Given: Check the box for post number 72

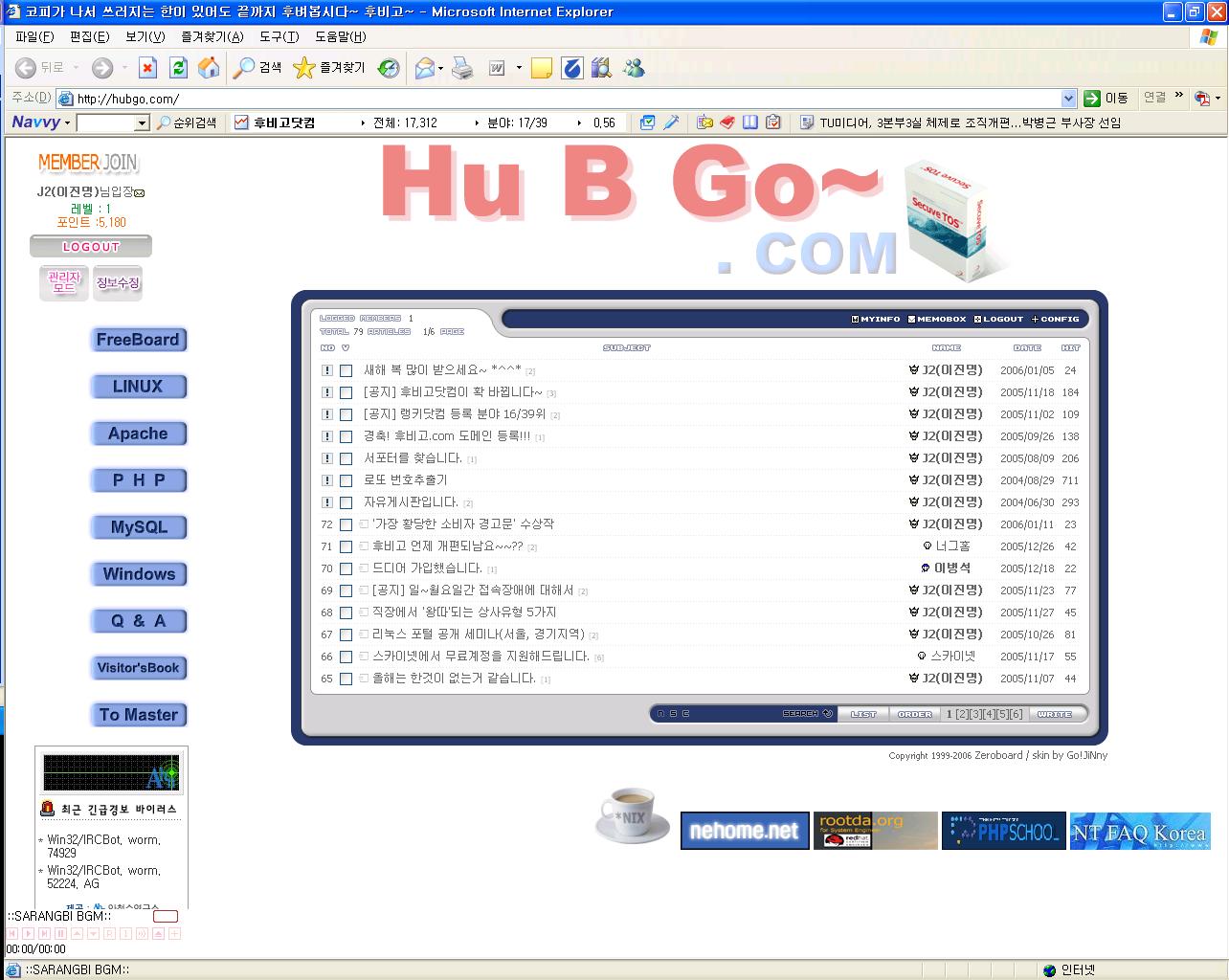Looking at the screenshot, I should coord(346,524).
